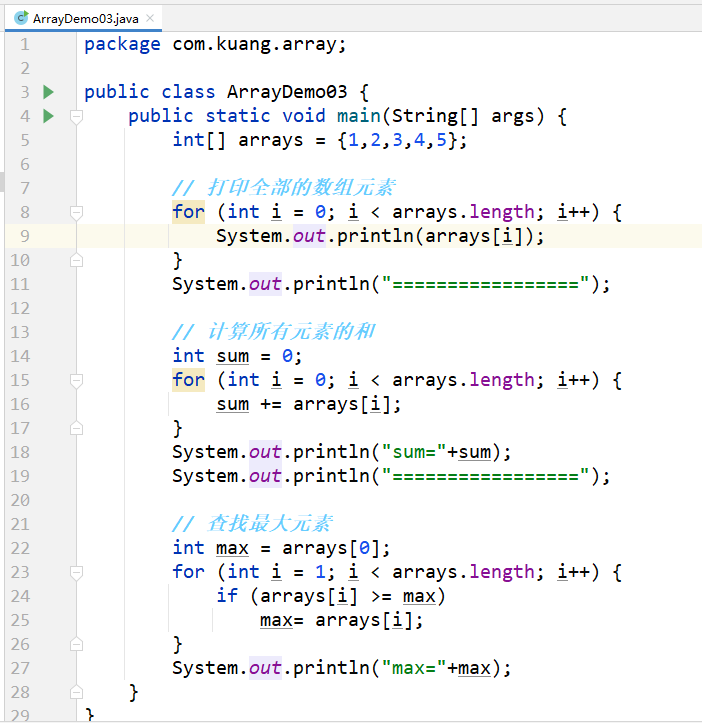Screen dimensions: 702x723
Task: Click 'sum' variable declaration on line 14
Action: click(233, 356)
